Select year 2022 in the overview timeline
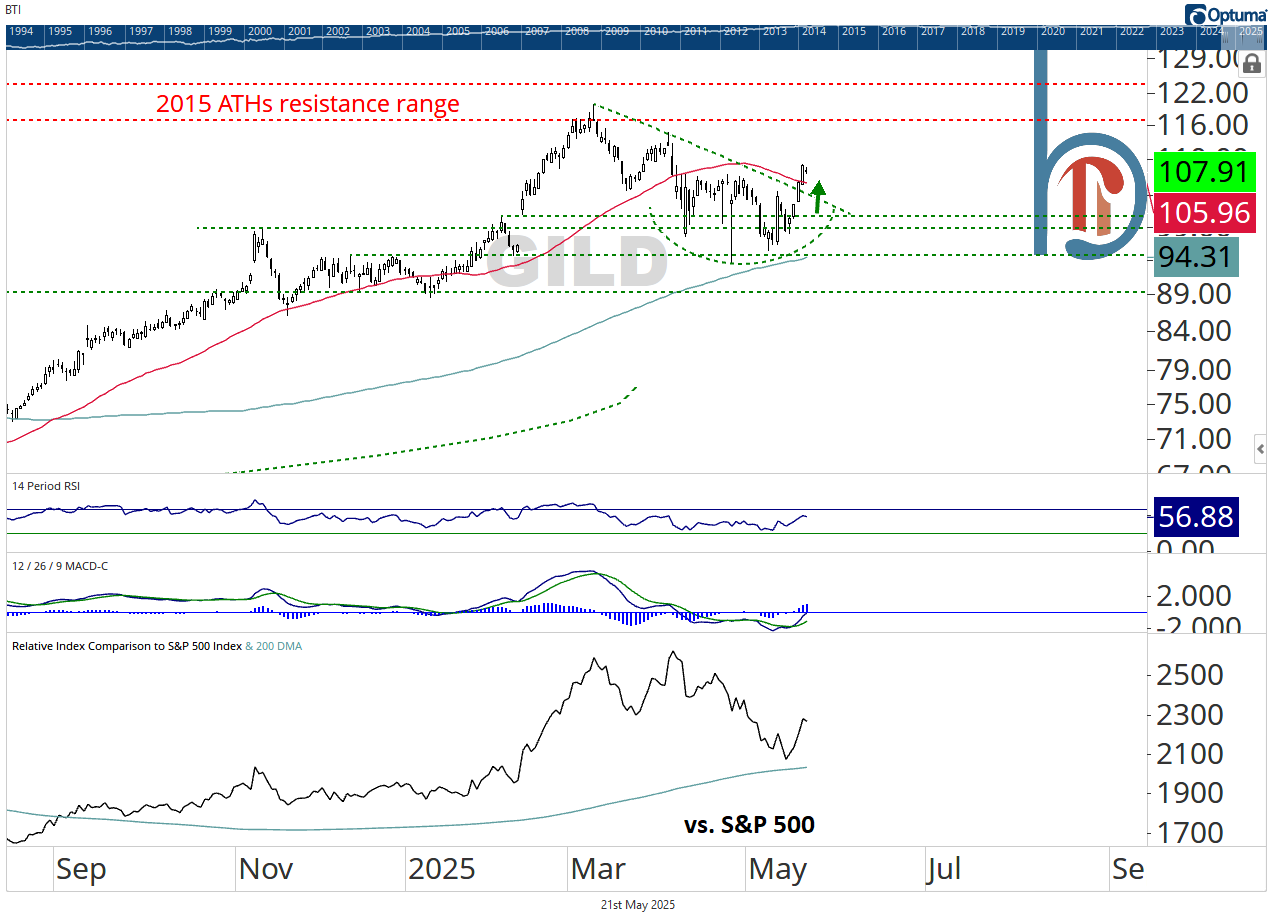The width and height of the screenshot is (1273, 924). (x=1131, y=31)
